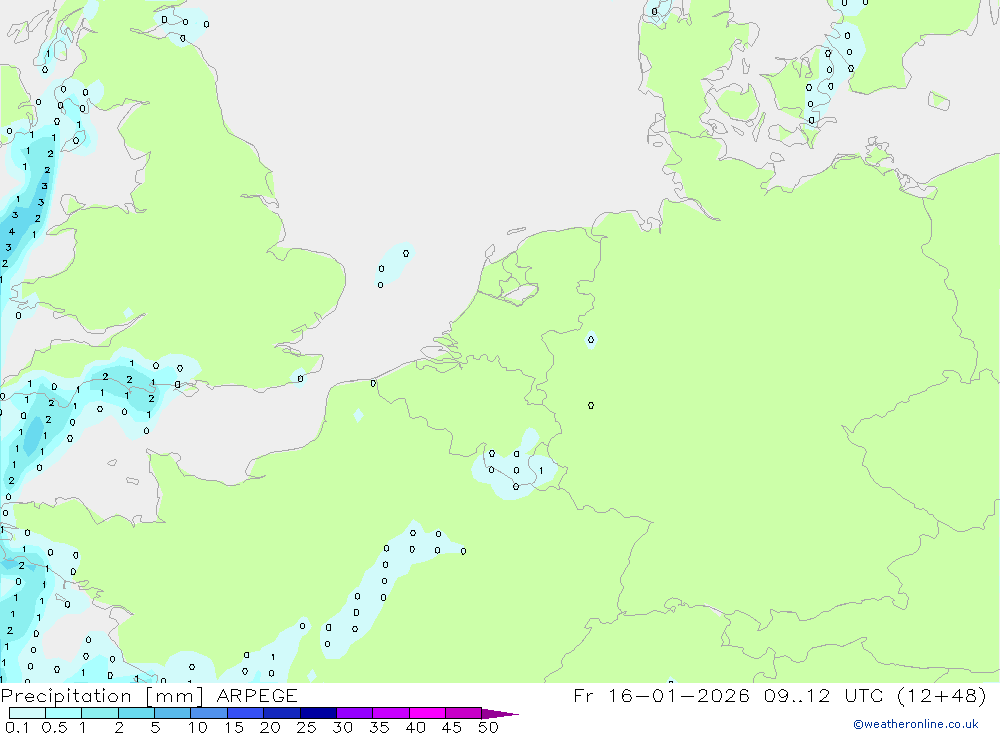The image size is (1000, 733).
Task: Select the 40–45 mm magenta legend swatch
Action: pyautogui.click(x=427, y=713)
